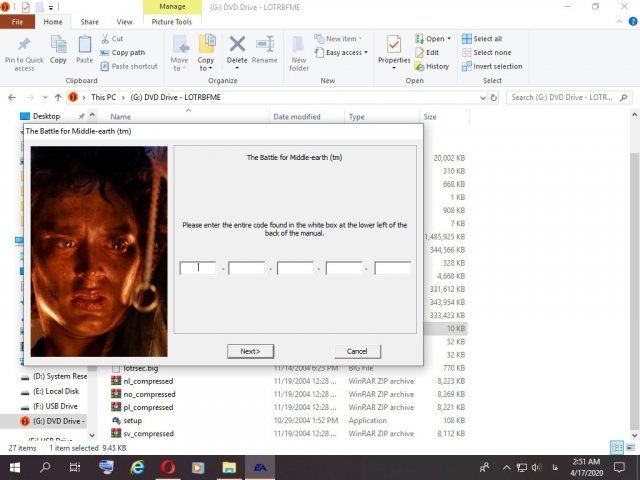Launch Opera browser from the taskbar
640x480 pixels.
coord(169,467)
